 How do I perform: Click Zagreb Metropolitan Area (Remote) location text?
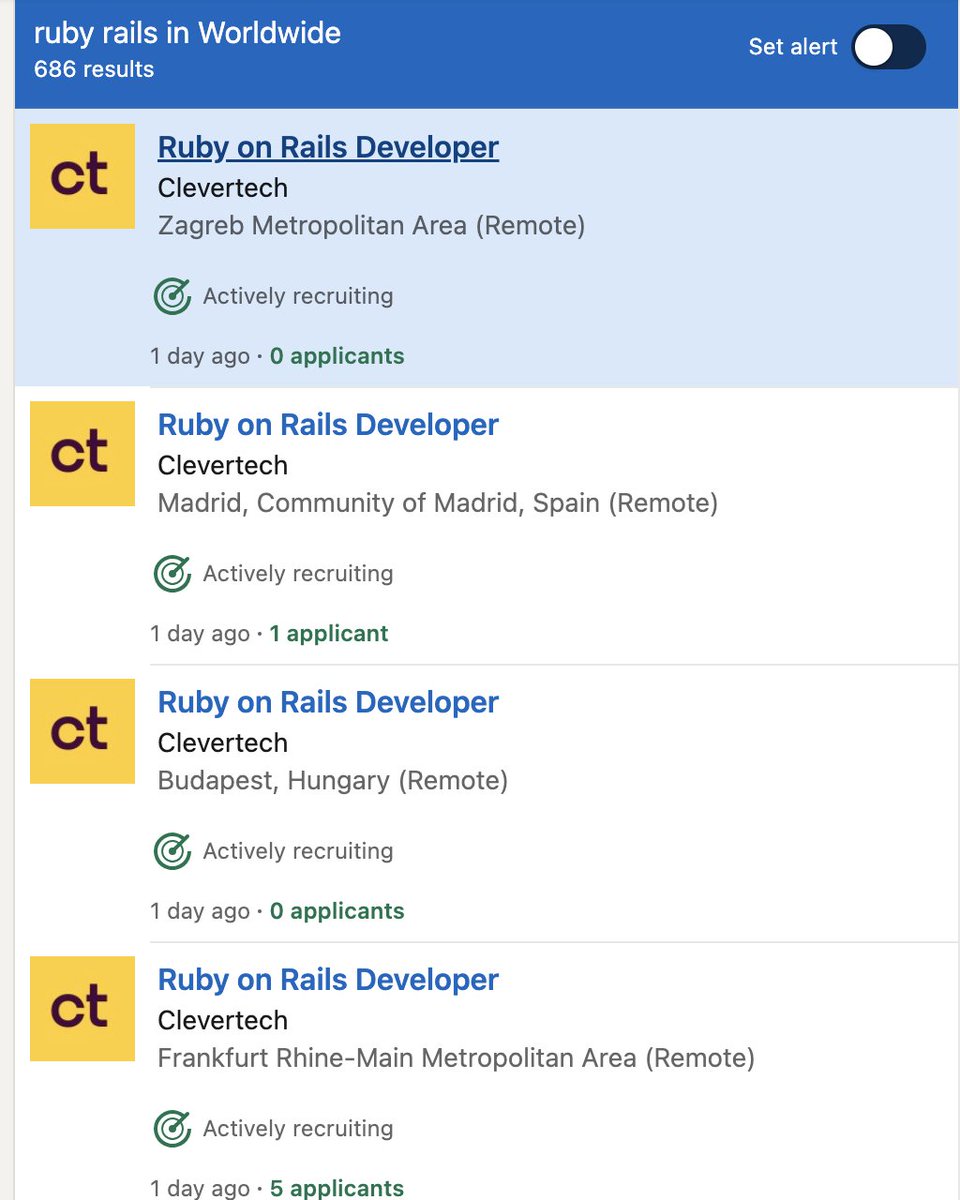point(371,226)
